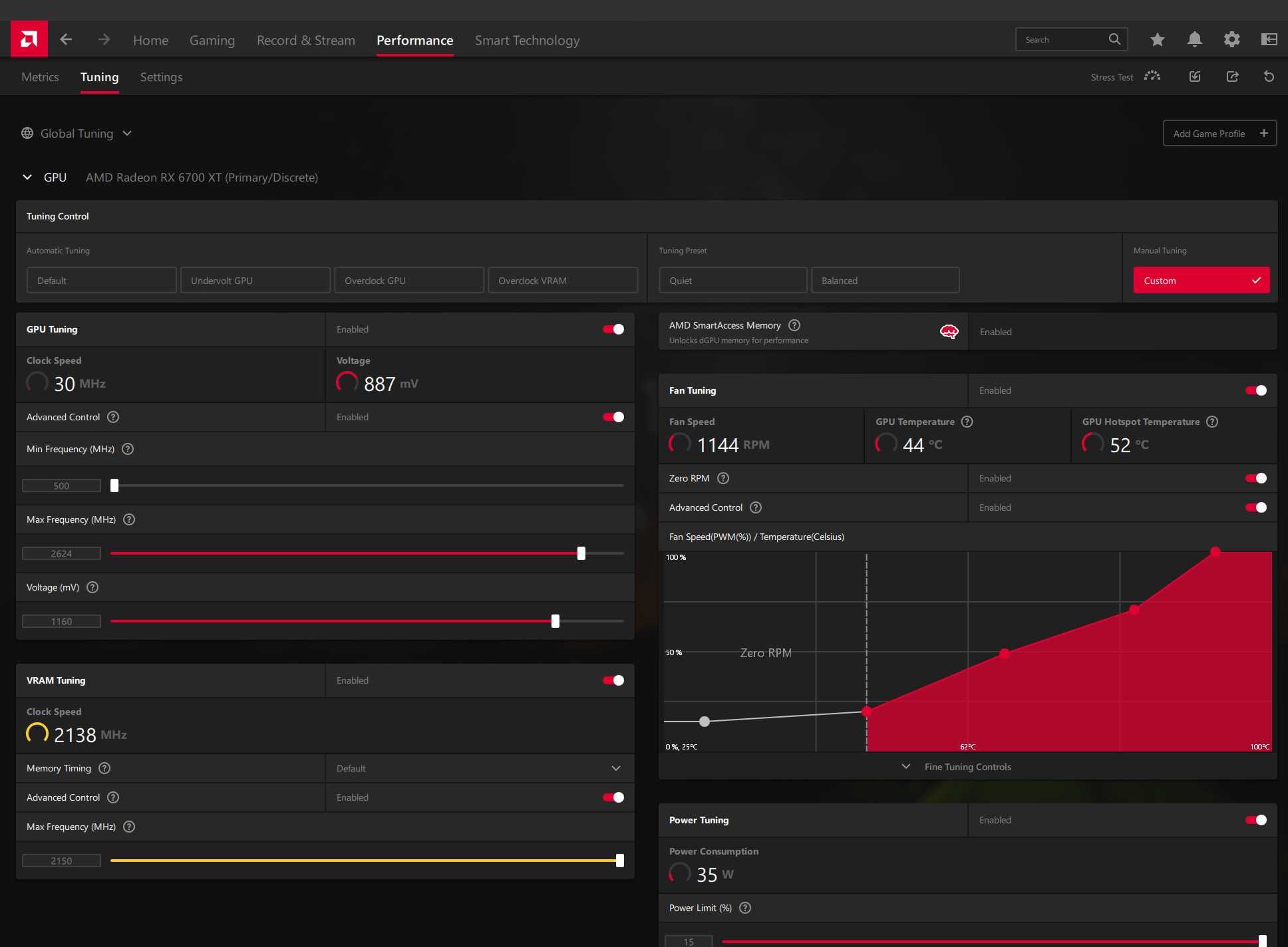The image size is (1288, 947).
Task: Open help for GPU Max Frequency
Action: coord(129,519)
